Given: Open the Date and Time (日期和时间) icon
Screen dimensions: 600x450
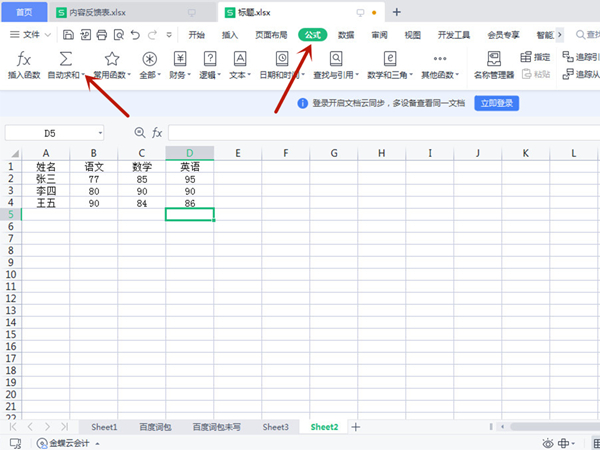Looking at the screenshot, I should 282,59.
